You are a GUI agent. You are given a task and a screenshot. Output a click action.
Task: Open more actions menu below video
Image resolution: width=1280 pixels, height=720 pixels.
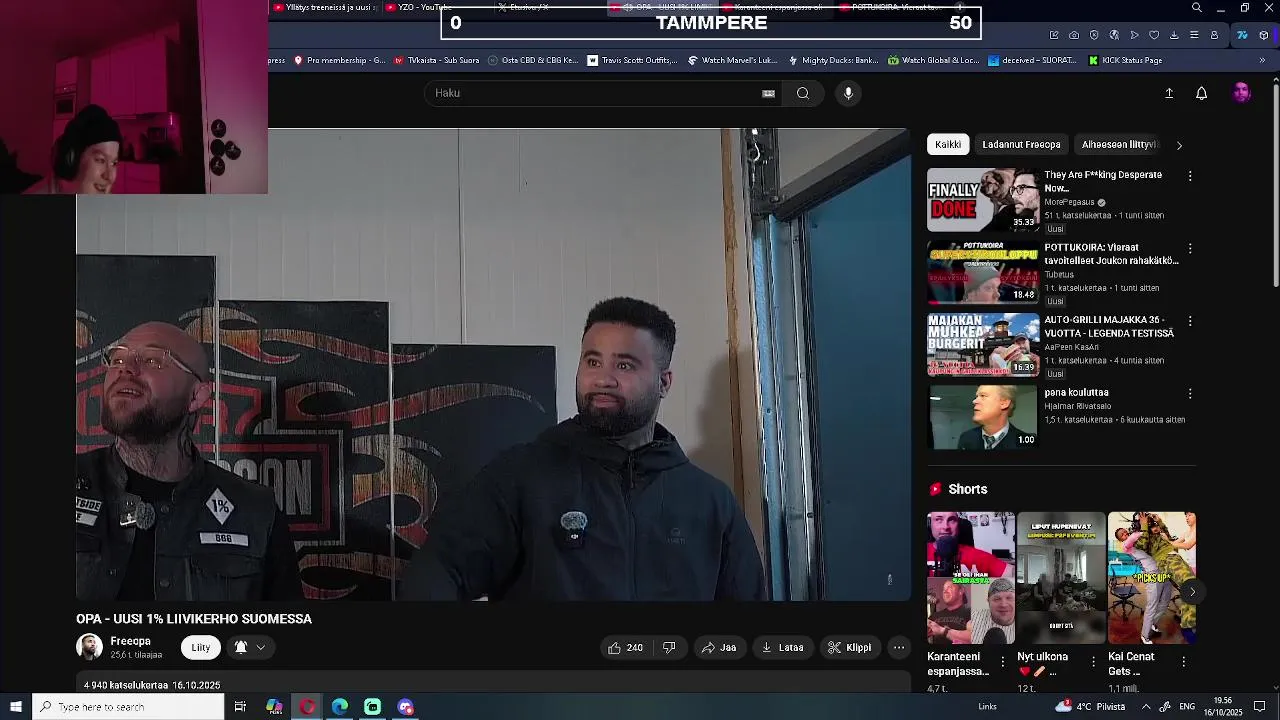tap(899, 648)
